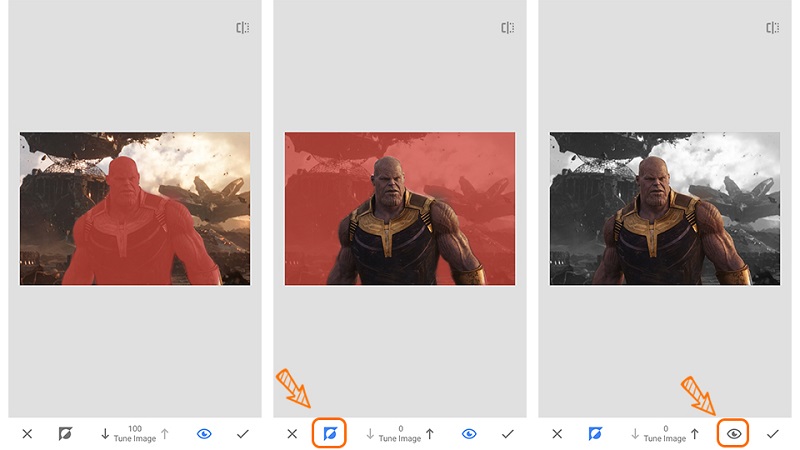Increase brush value with up arrow, middle screen
The height and width of the screenshot is (450, 800).
430,434
